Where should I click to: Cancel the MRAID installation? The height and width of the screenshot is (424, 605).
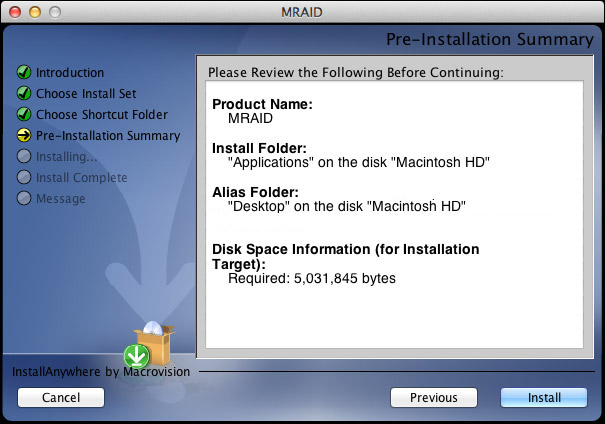[61, 397]
